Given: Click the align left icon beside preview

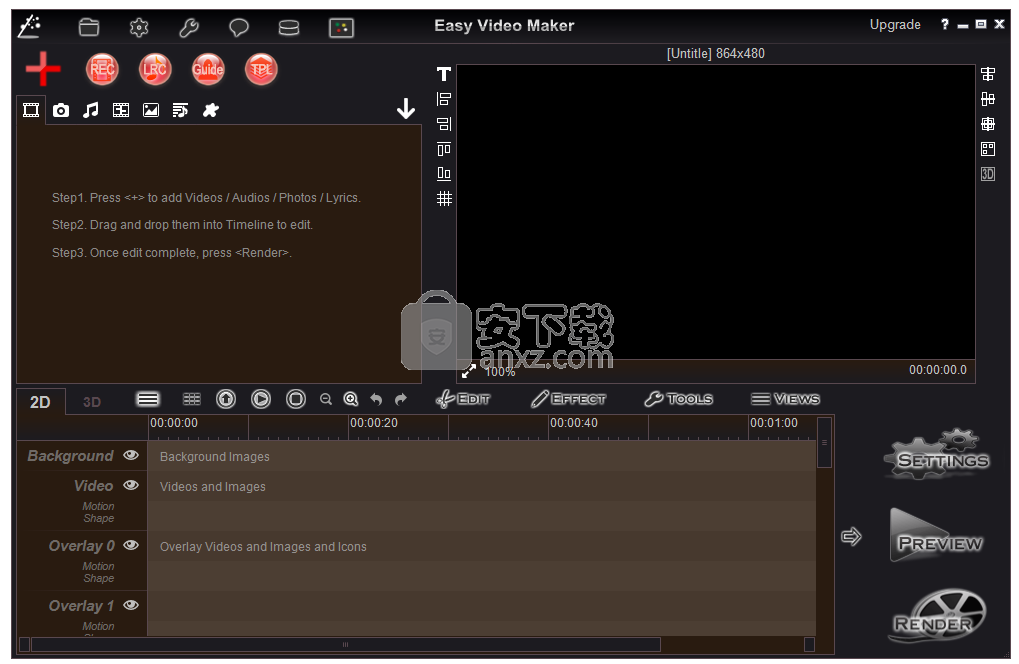Looking at the screenshot, I should click(x=444, y=99).
